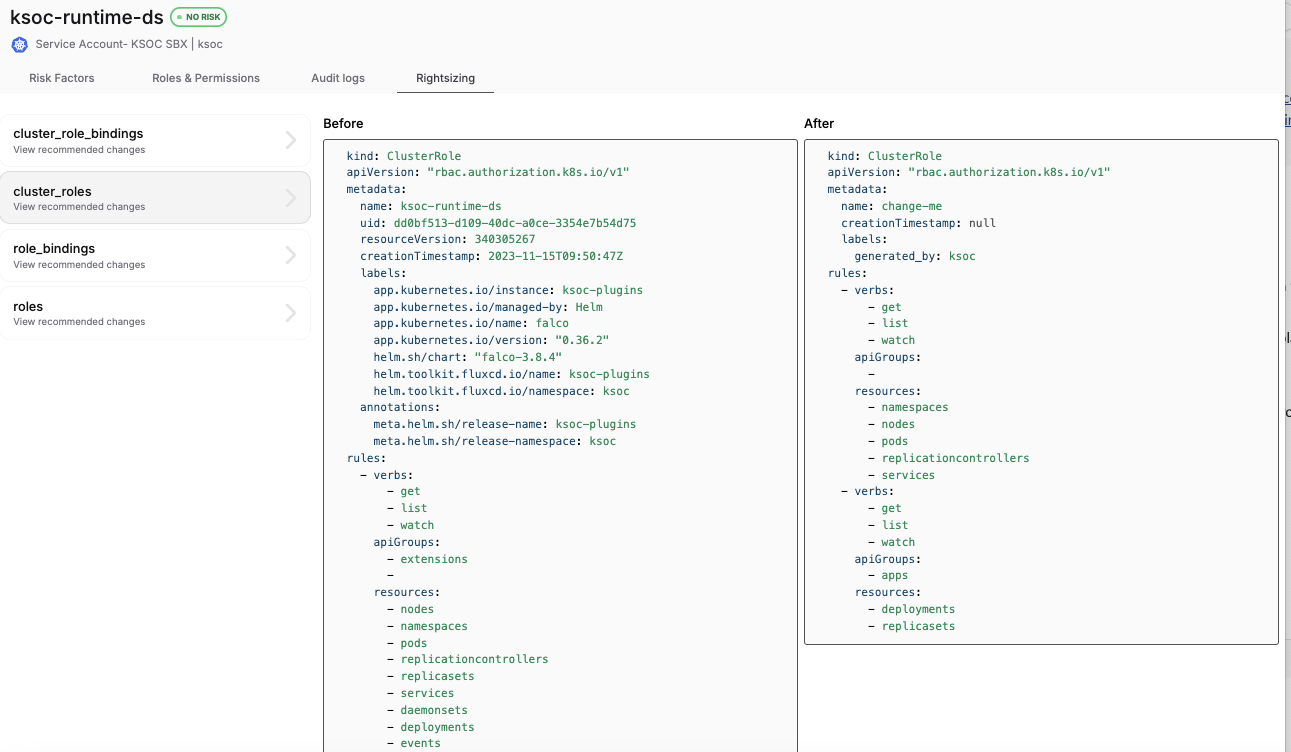Open the Audit logs tab
1291x752 pixels.
338,78
